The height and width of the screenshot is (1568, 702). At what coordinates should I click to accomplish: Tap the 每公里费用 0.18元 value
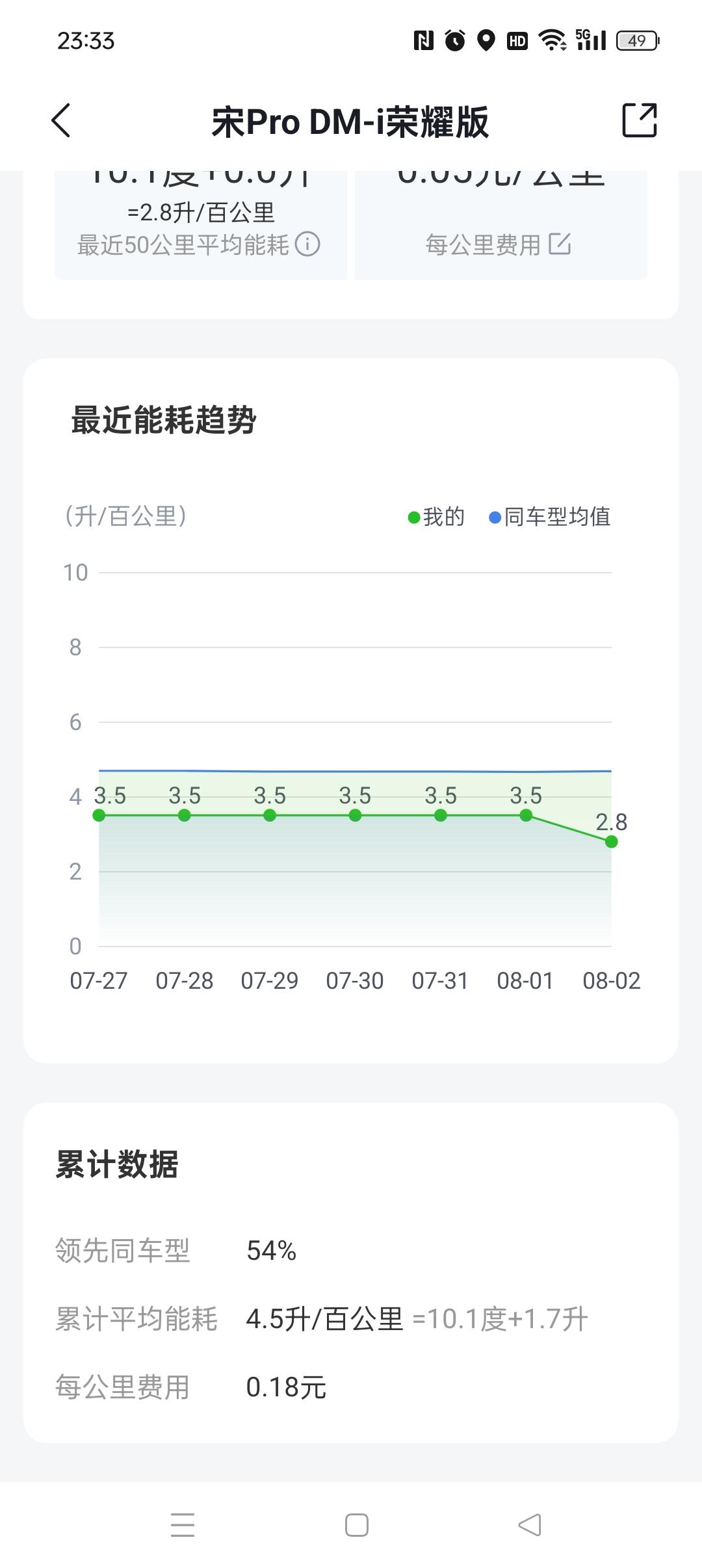286,1387
